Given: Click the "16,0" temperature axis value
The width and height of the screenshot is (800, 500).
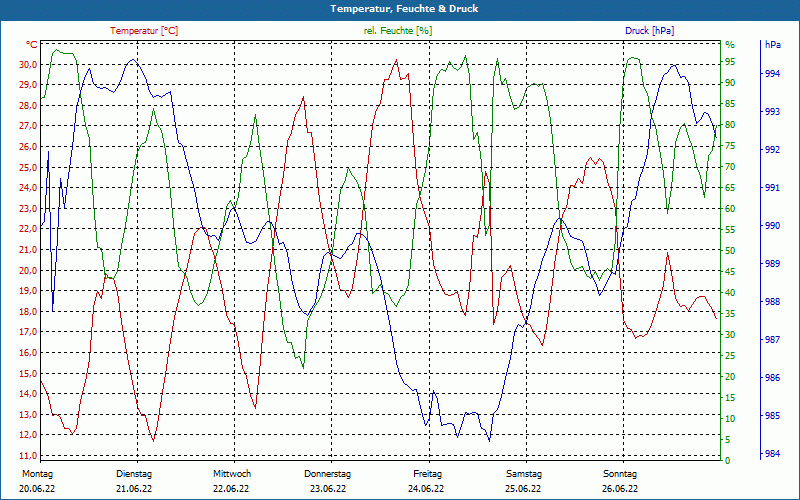Looking at the screenshot, I should [28, 353].
